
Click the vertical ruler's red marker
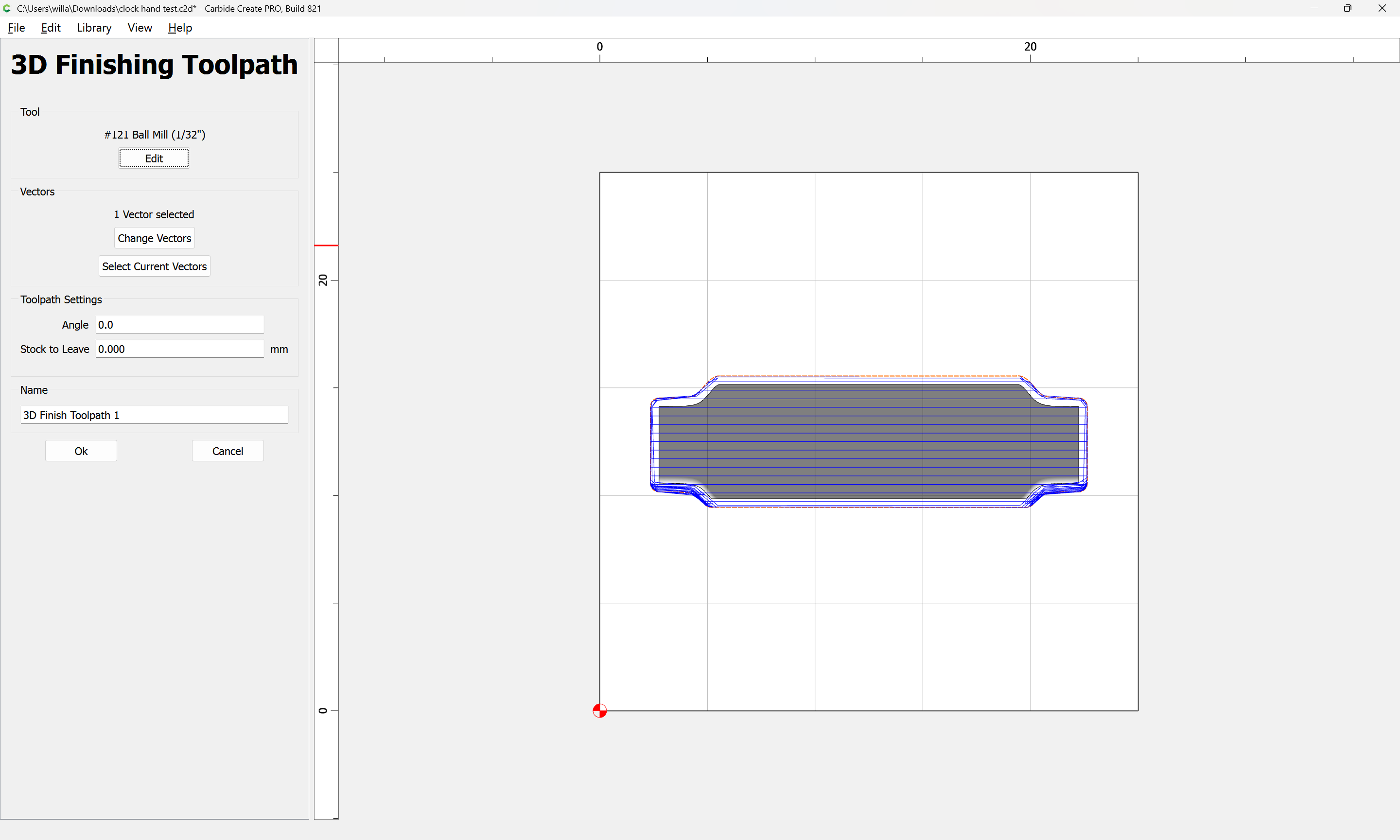pyautogui.click(x=326, y=245)
